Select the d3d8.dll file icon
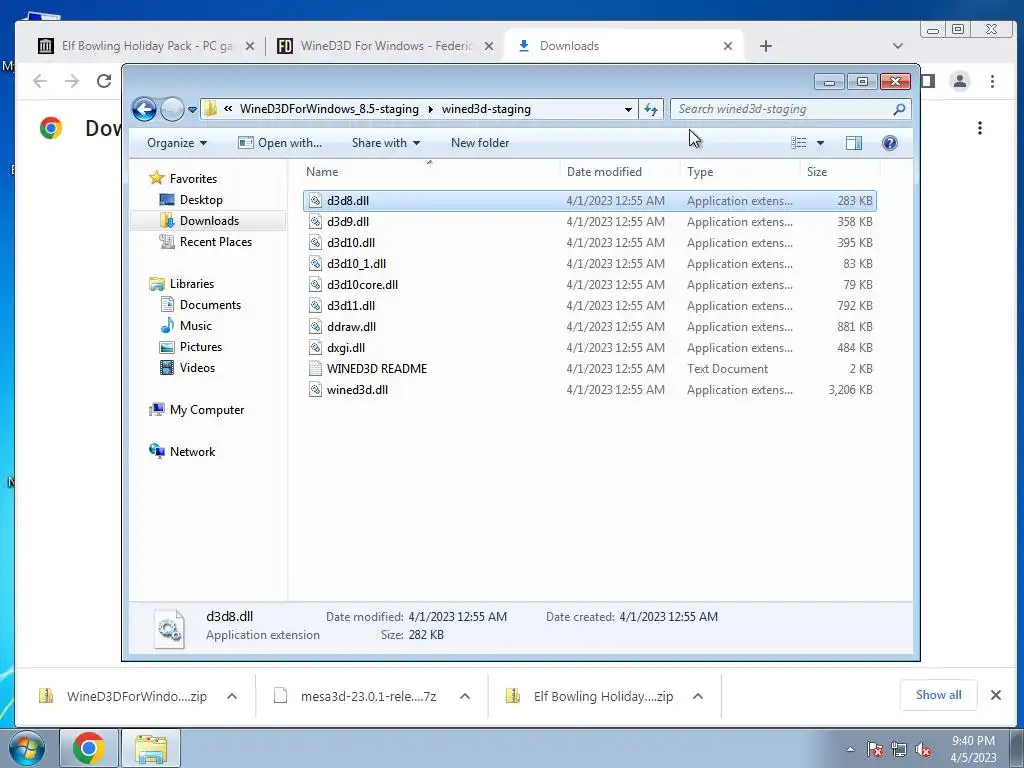 click(x=315, y=200)
